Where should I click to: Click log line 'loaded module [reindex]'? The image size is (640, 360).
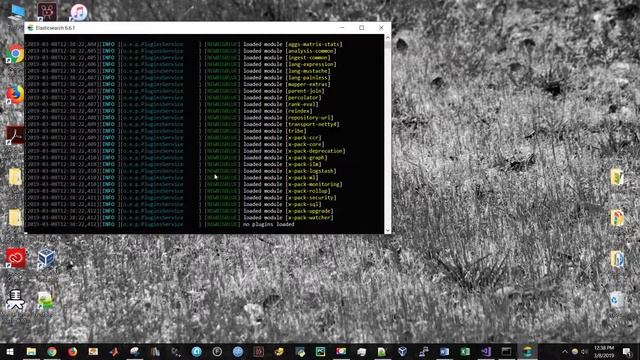pyautogui.click(x=278, y=111)
